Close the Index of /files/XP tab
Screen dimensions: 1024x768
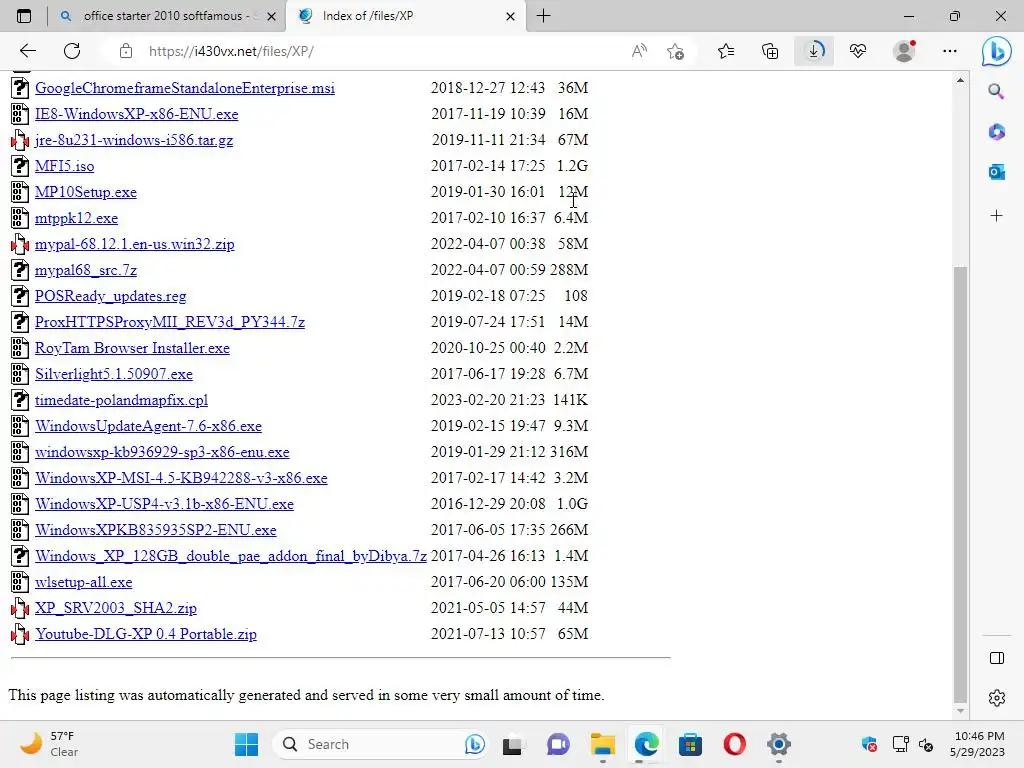[511, 16]
